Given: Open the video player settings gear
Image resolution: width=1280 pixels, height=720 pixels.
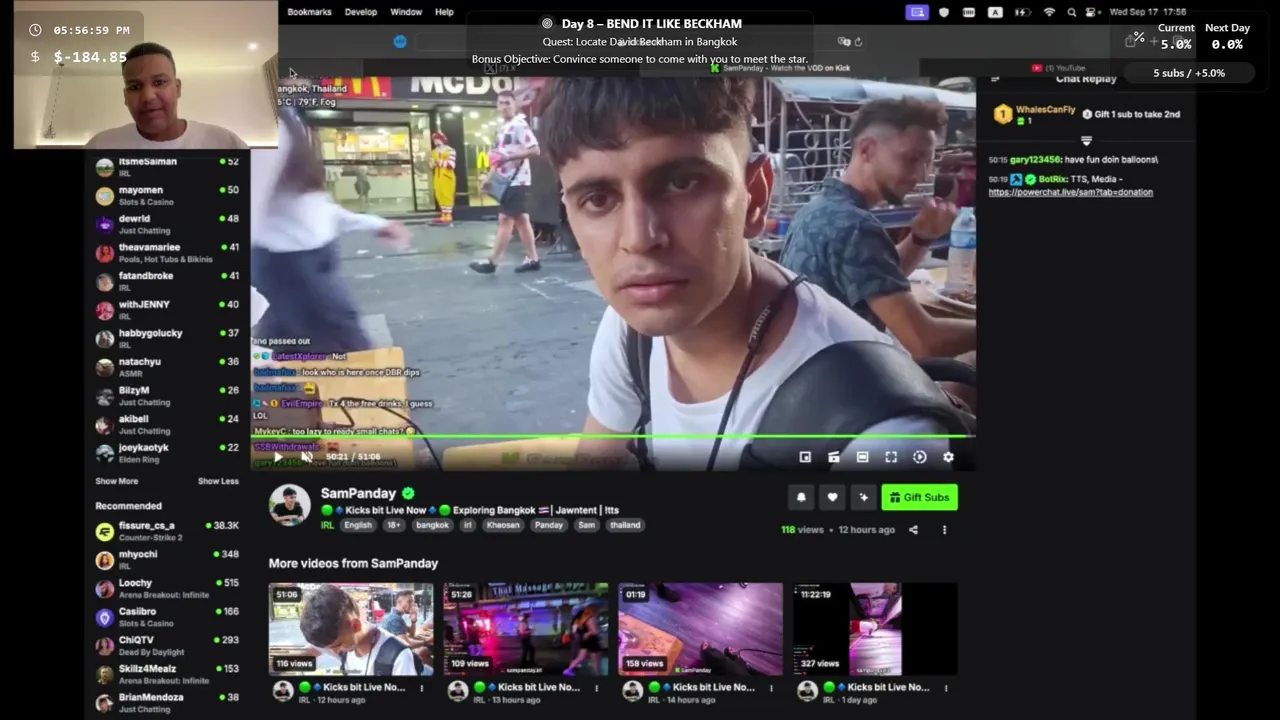Looking at the screenshot, I should 948,457.
